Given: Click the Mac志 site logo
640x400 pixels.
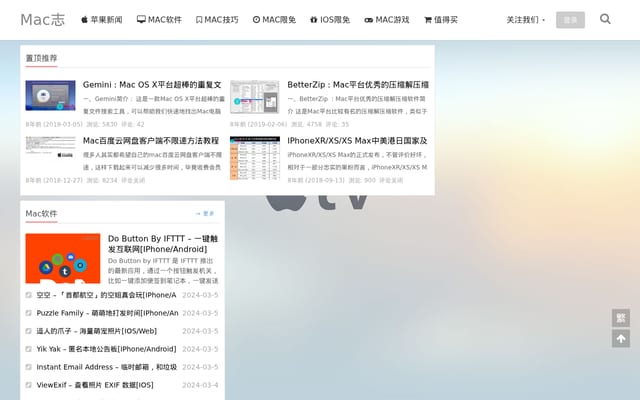Looking at the screenshot, I should tap(42, 20).
